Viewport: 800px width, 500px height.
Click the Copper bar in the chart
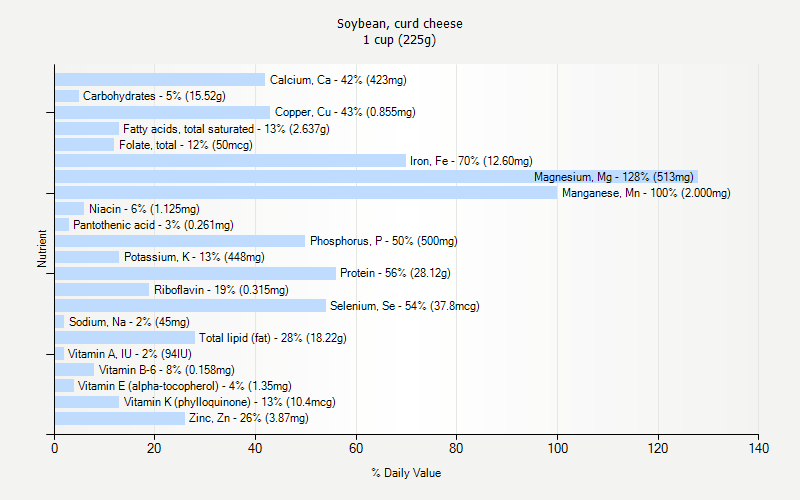click(162, 112)
